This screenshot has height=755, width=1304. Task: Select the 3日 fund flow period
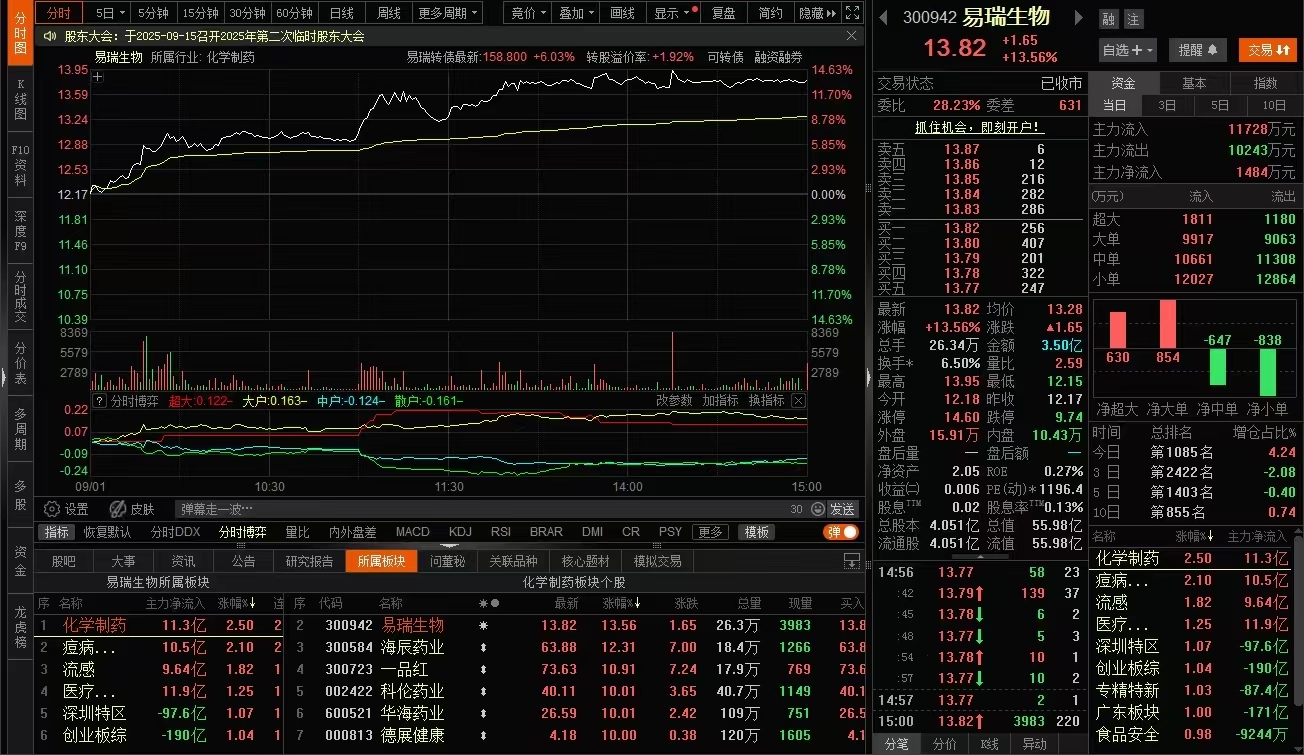(x=1167, y=106)
